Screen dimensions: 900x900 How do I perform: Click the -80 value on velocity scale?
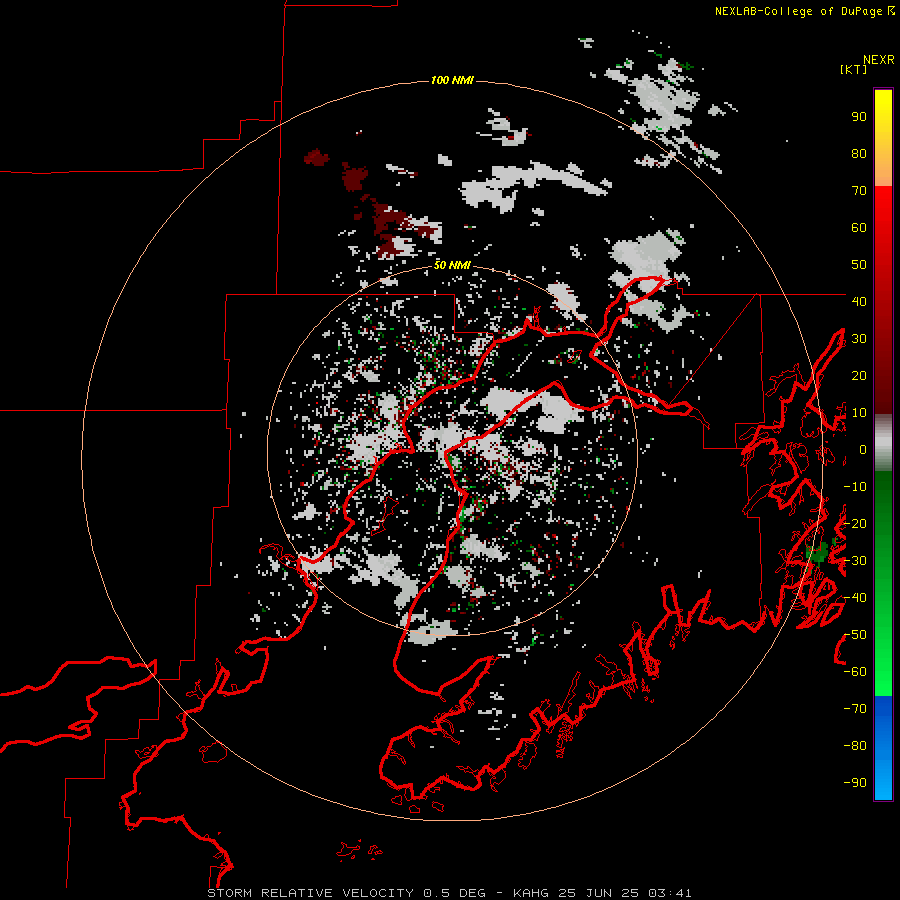pos(855,746)
